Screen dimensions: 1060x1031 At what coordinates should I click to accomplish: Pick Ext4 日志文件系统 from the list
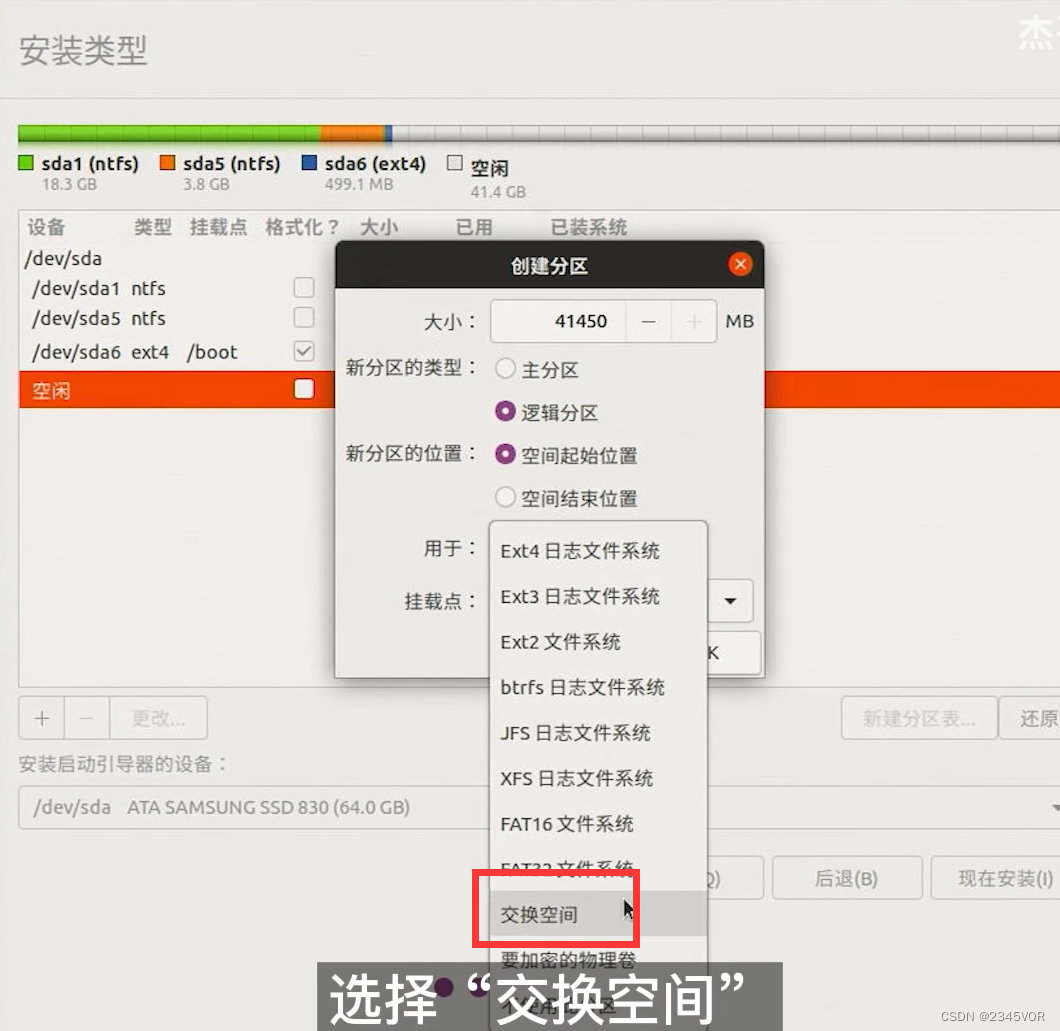pyautogui.click(x=598, y=551)
